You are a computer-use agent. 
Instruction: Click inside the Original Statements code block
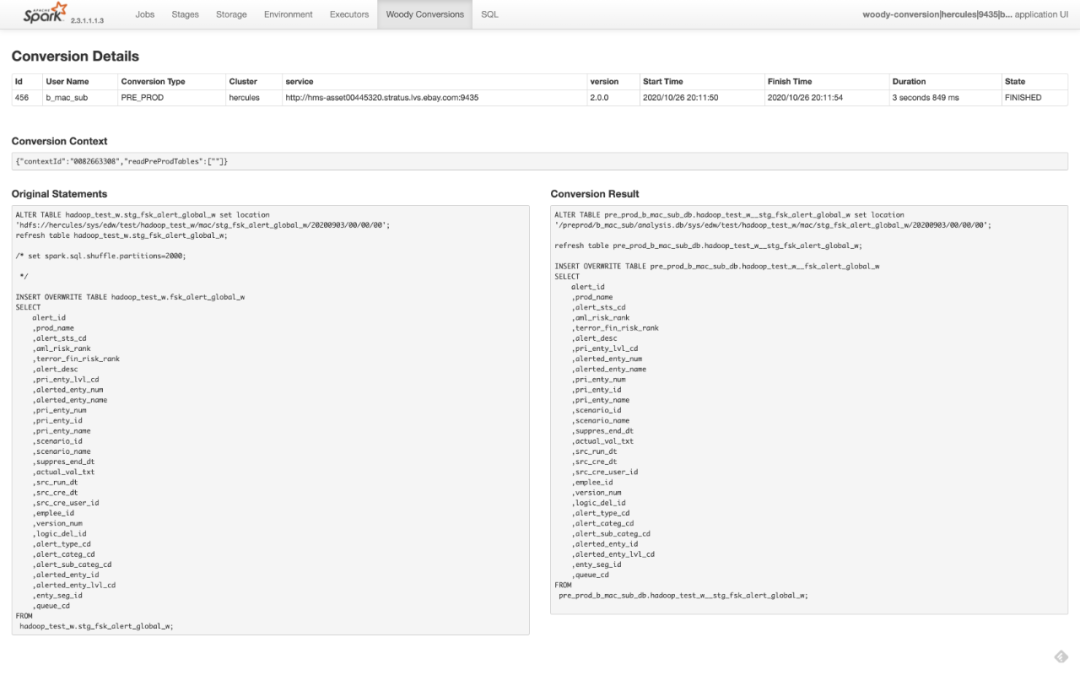270,420
